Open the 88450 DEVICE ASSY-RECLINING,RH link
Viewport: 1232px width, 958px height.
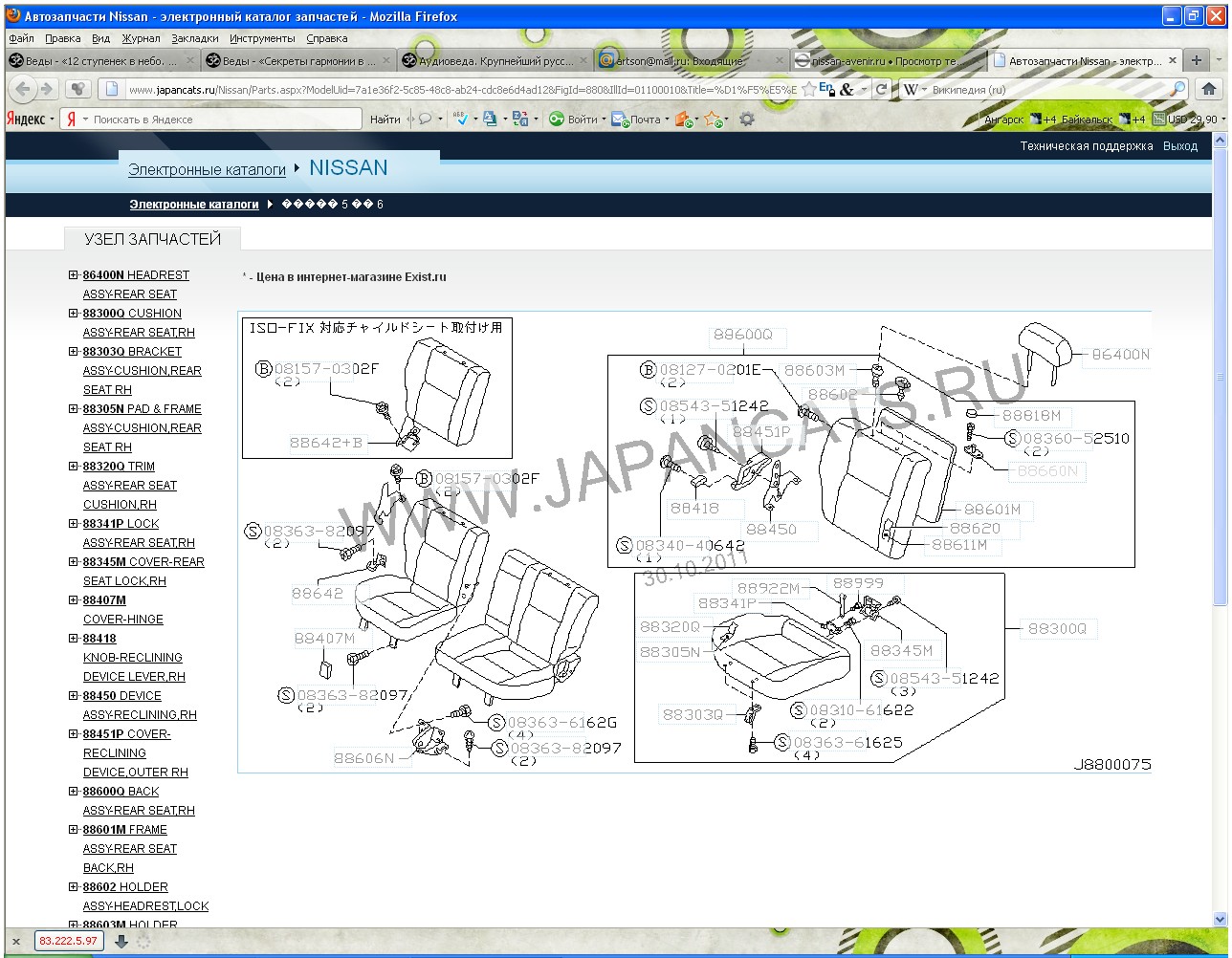click(x=140, y=705)
